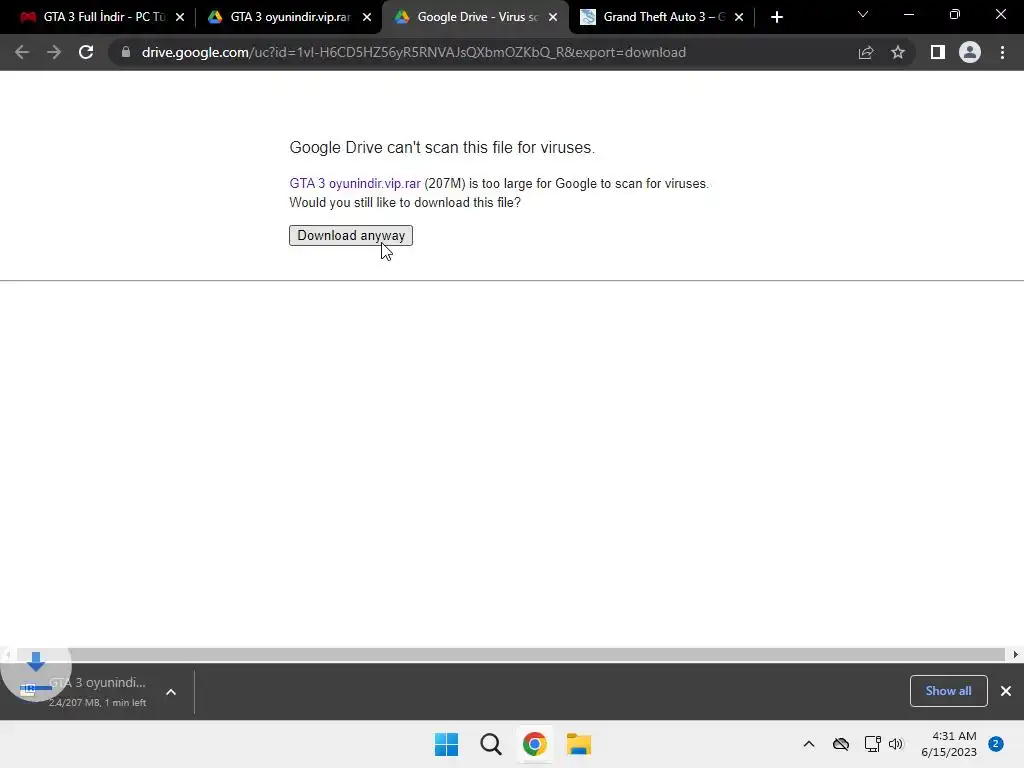
Task: Open GTA 3 oyunindir.vip.rar file link
Action: click(x=355, y=184)
